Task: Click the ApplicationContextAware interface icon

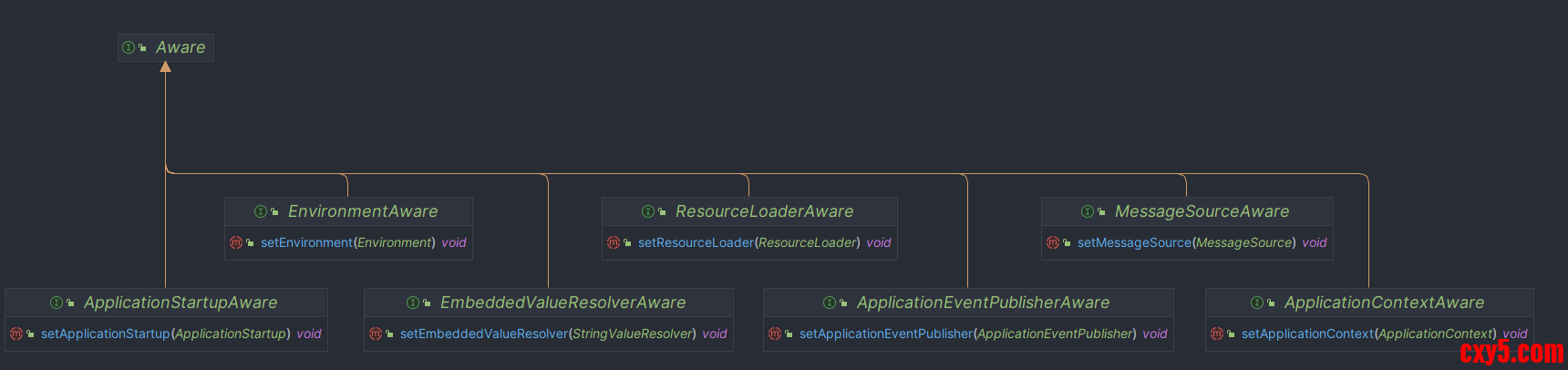Action: 1257,303
